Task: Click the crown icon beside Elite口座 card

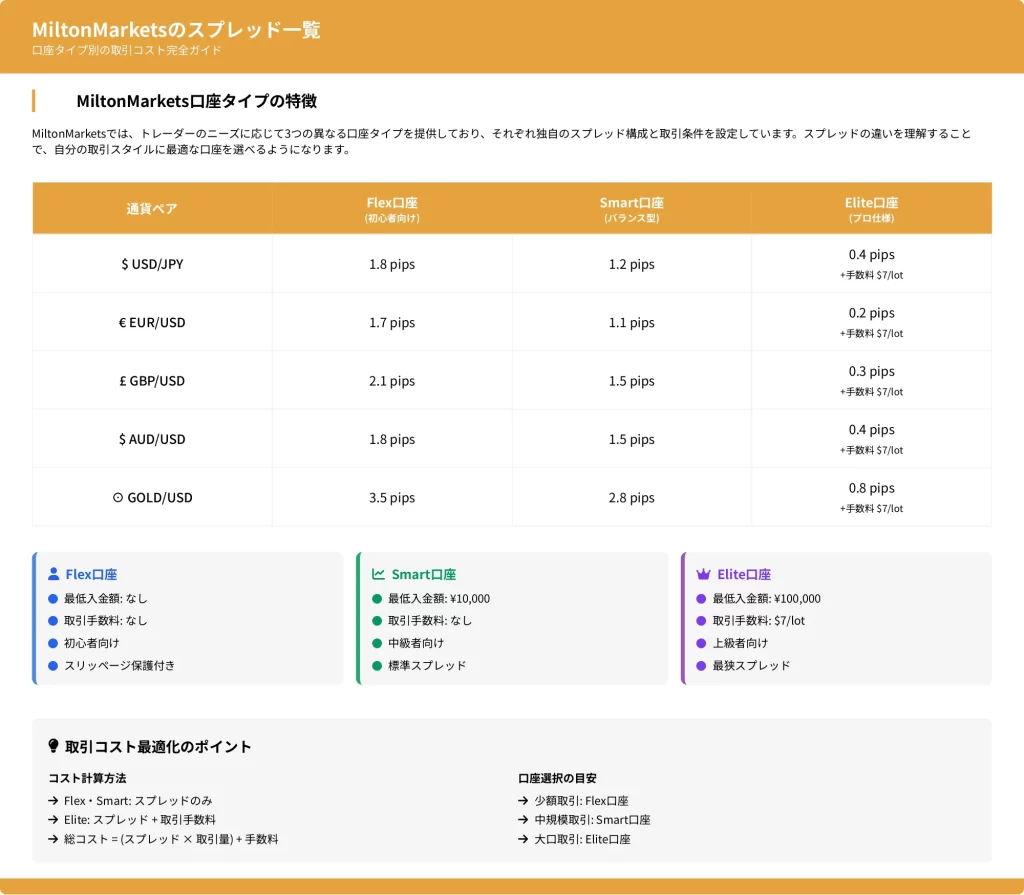Action: 703,575
